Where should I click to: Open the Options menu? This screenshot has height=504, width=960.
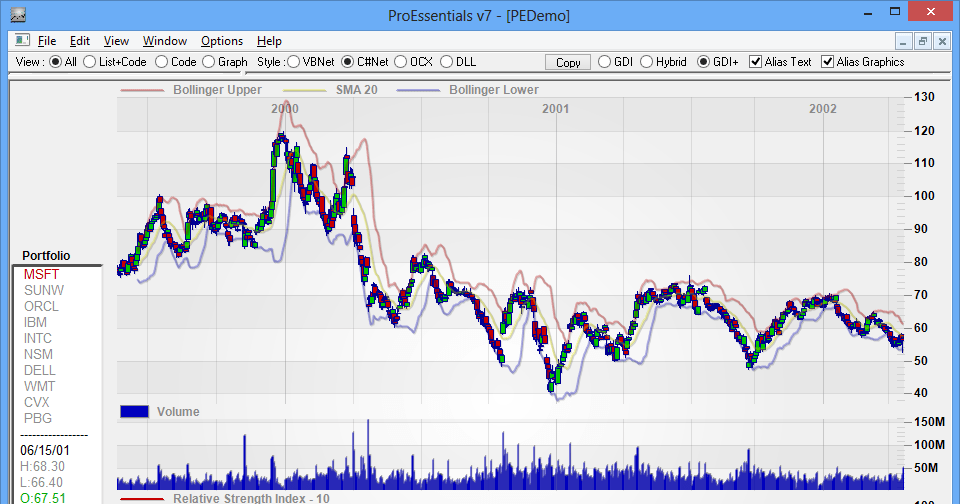pyautogui.click(x=221, y=41)
